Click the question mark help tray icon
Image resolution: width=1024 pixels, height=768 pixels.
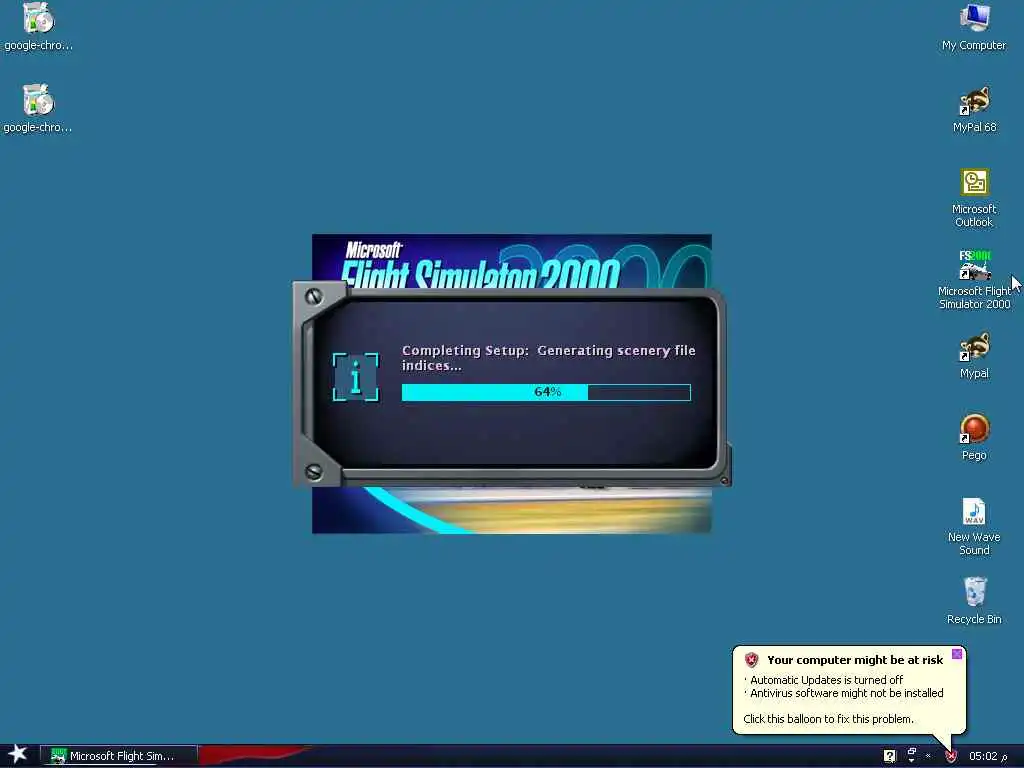[x=889, y=756]
